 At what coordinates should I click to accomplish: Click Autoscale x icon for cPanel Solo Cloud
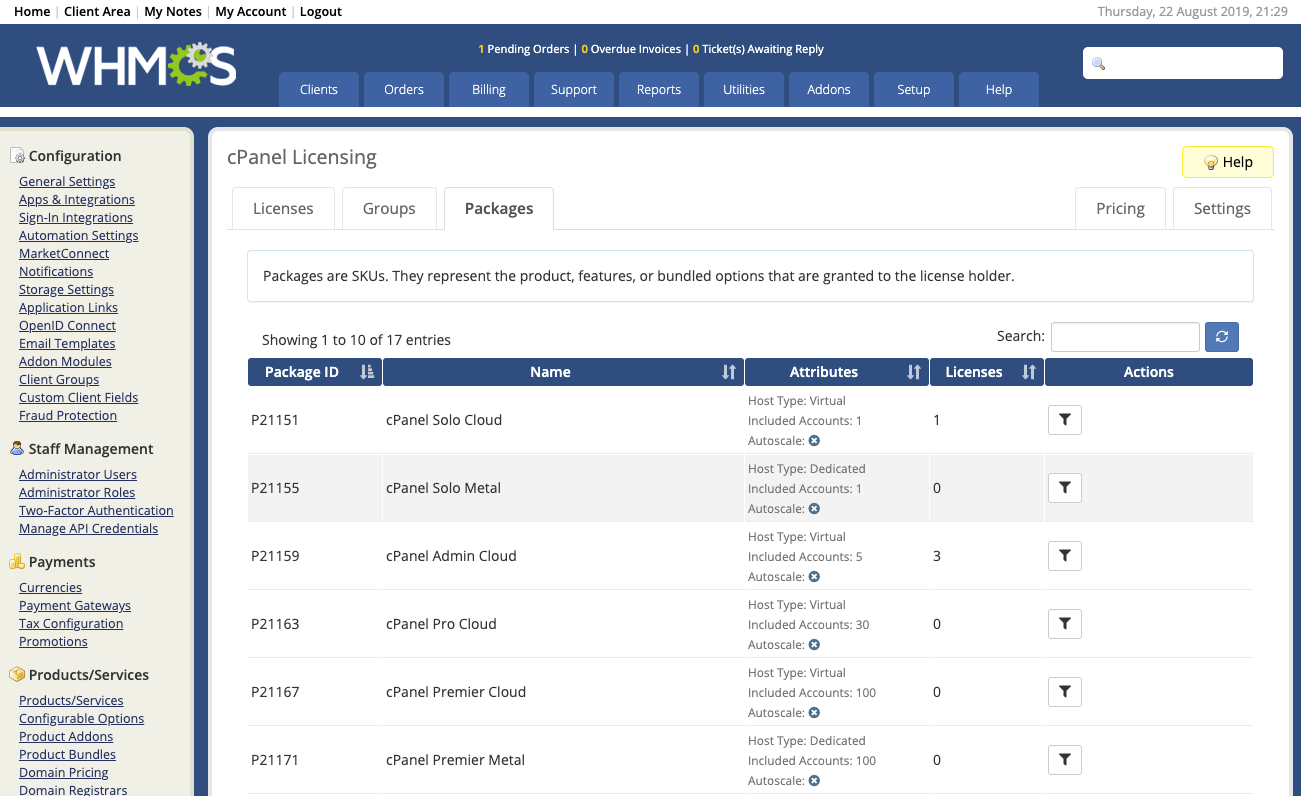point(814,441)
